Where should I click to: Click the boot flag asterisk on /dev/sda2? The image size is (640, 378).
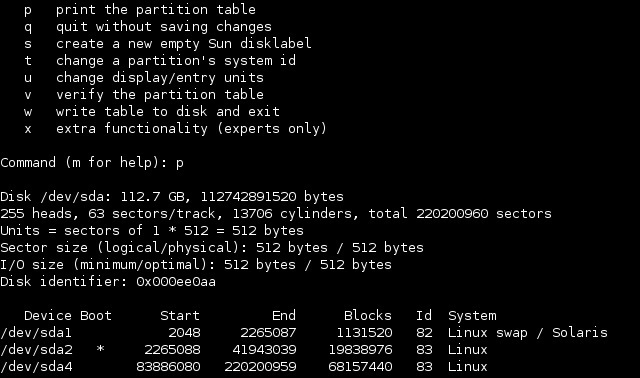100,349
